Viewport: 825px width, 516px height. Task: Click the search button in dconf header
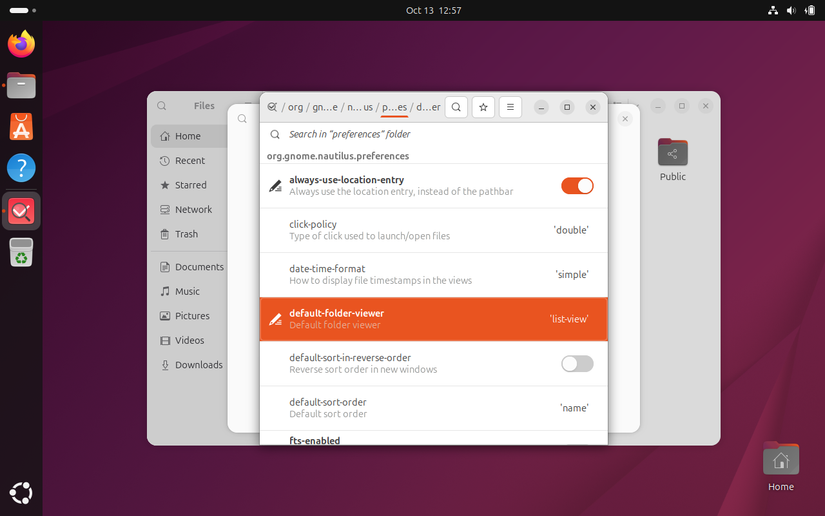point(456,107)
